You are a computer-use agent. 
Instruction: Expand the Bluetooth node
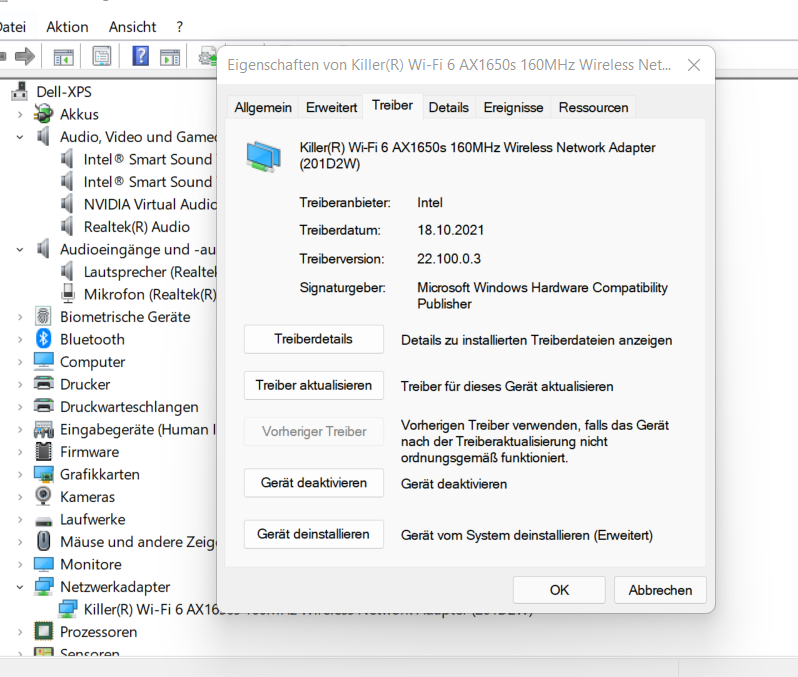pyautogui.click(x=20, y=340)
